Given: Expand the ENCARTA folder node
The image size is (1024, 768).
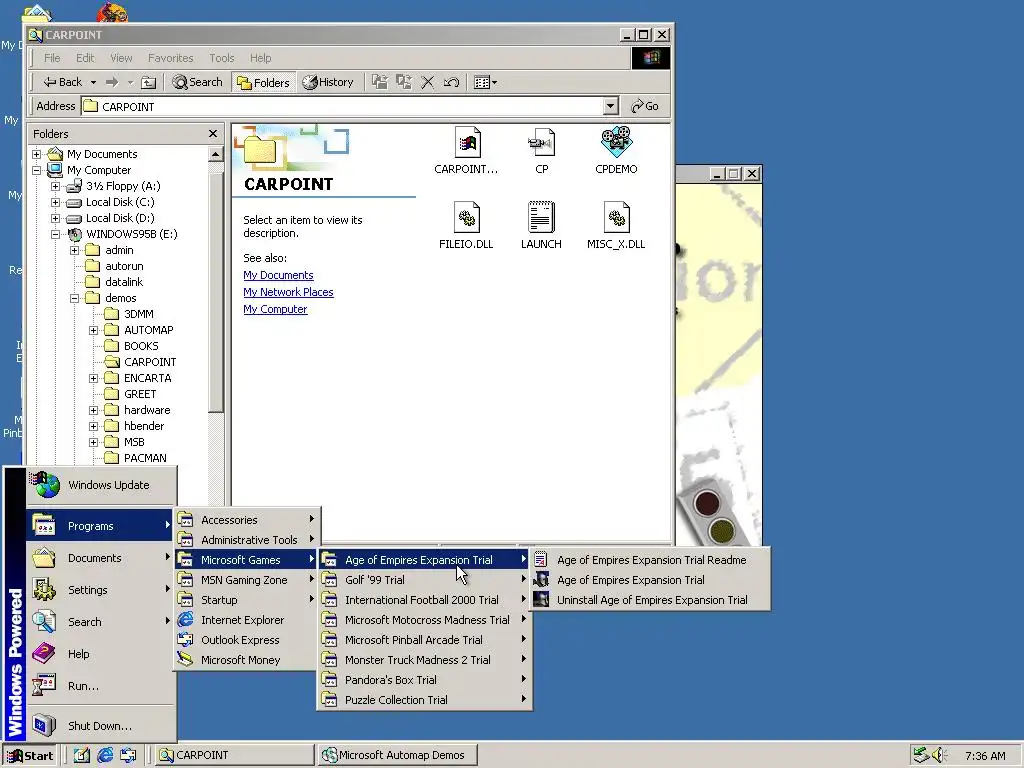Looking at the screenshot, I should pyautogui.click(x=93, y=378).
